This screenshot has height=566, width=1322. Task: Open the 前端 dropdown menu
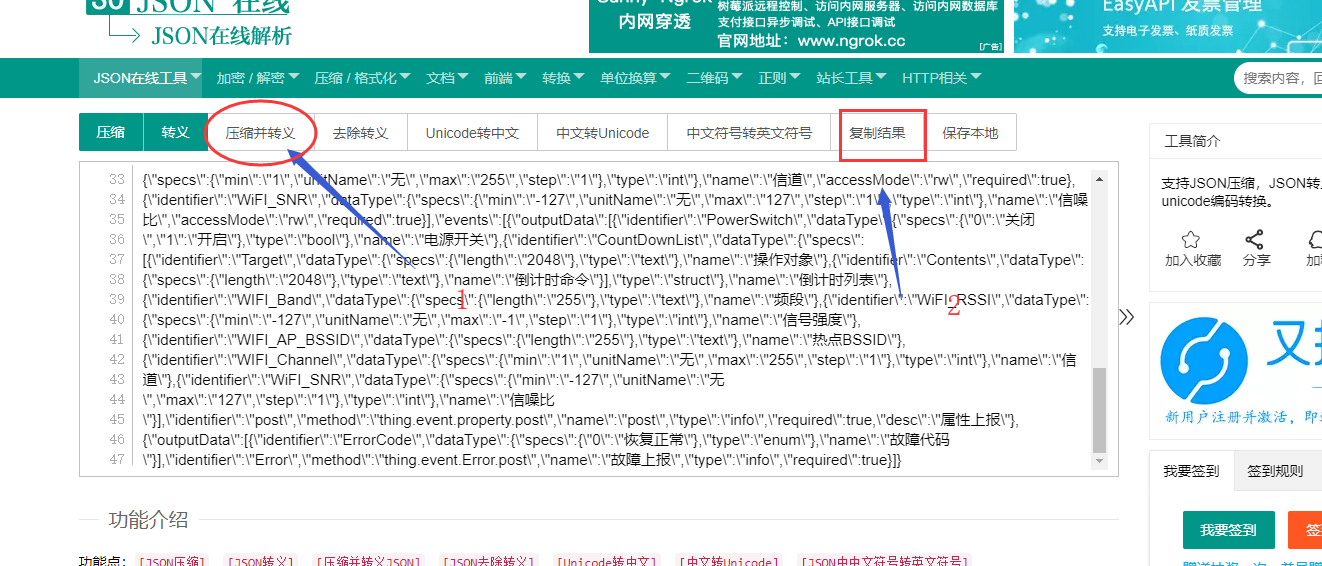[505, 78]
